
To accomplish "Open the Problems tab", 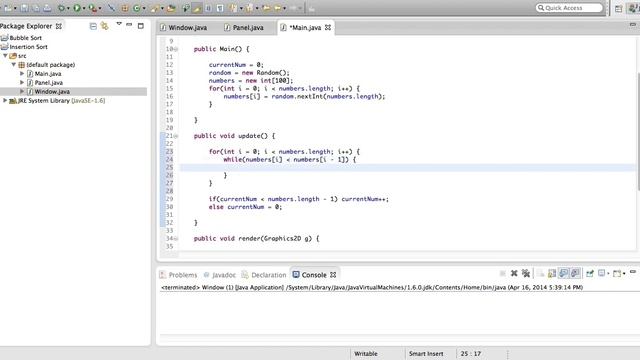I will (x=178, y=275).
